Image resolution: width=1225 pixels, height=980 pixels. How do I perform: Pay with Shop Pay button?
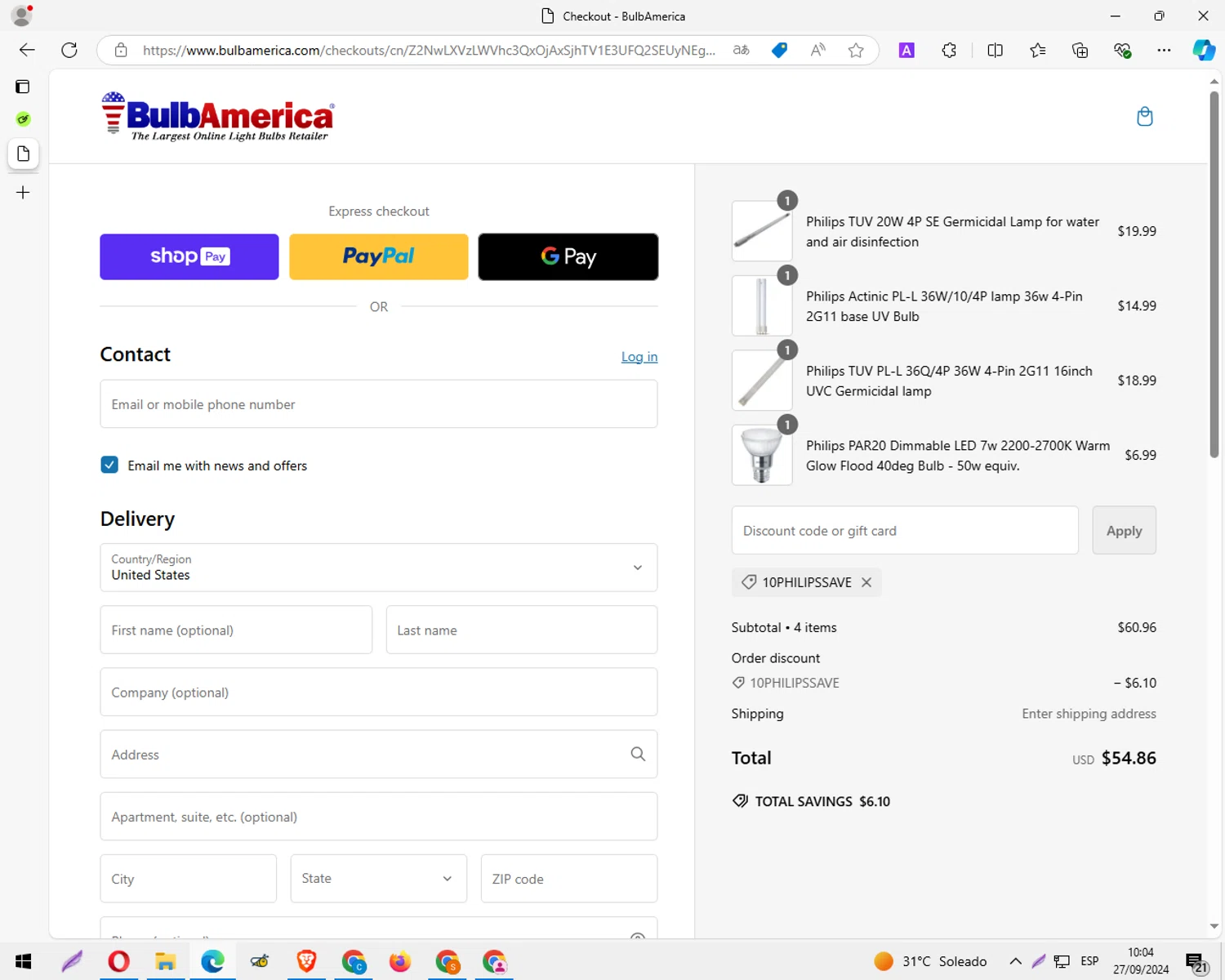click(189, 256)
